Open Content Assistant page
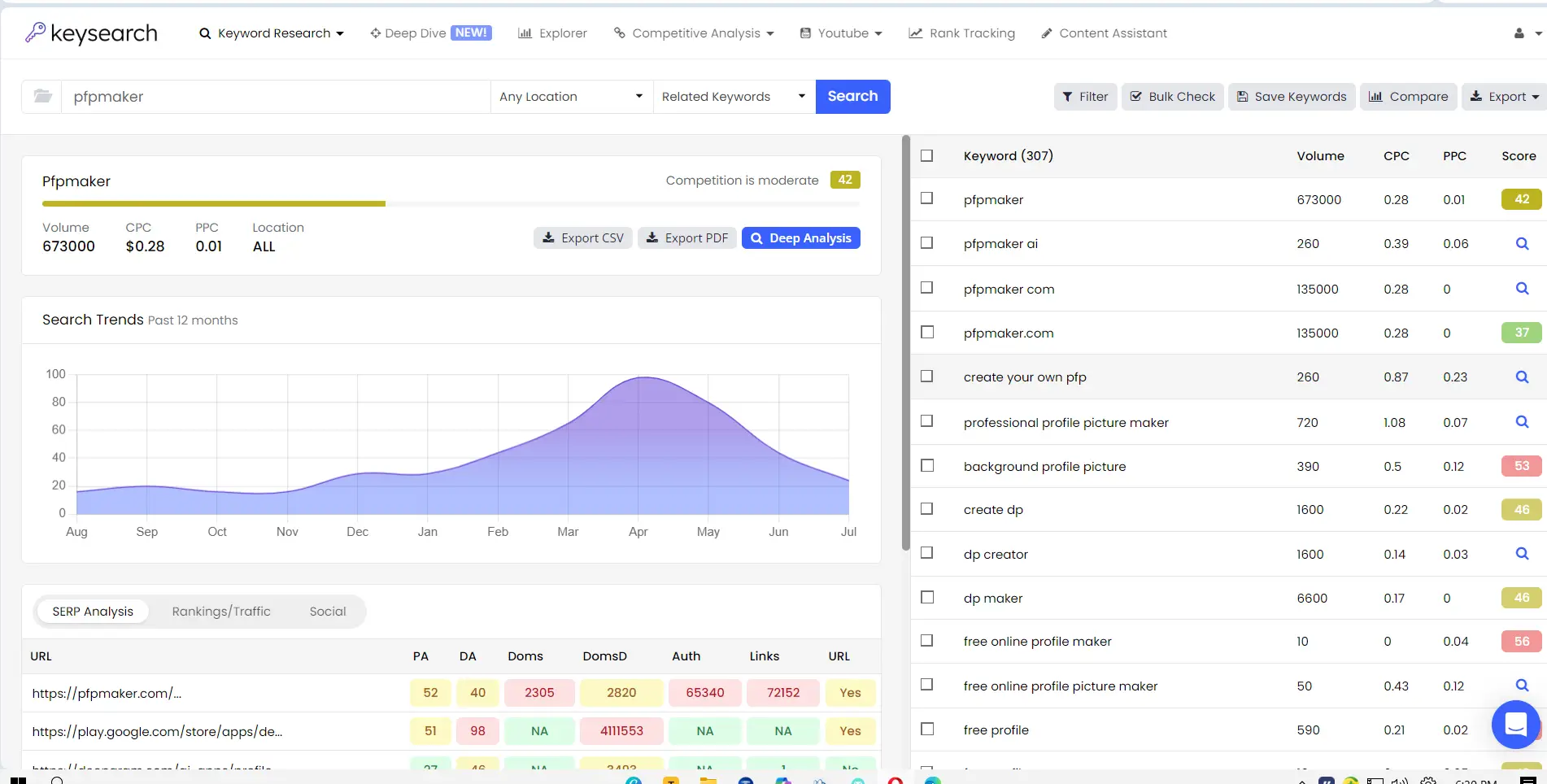The width and height of the screenshot is (1547, 784). (1104, 33)
